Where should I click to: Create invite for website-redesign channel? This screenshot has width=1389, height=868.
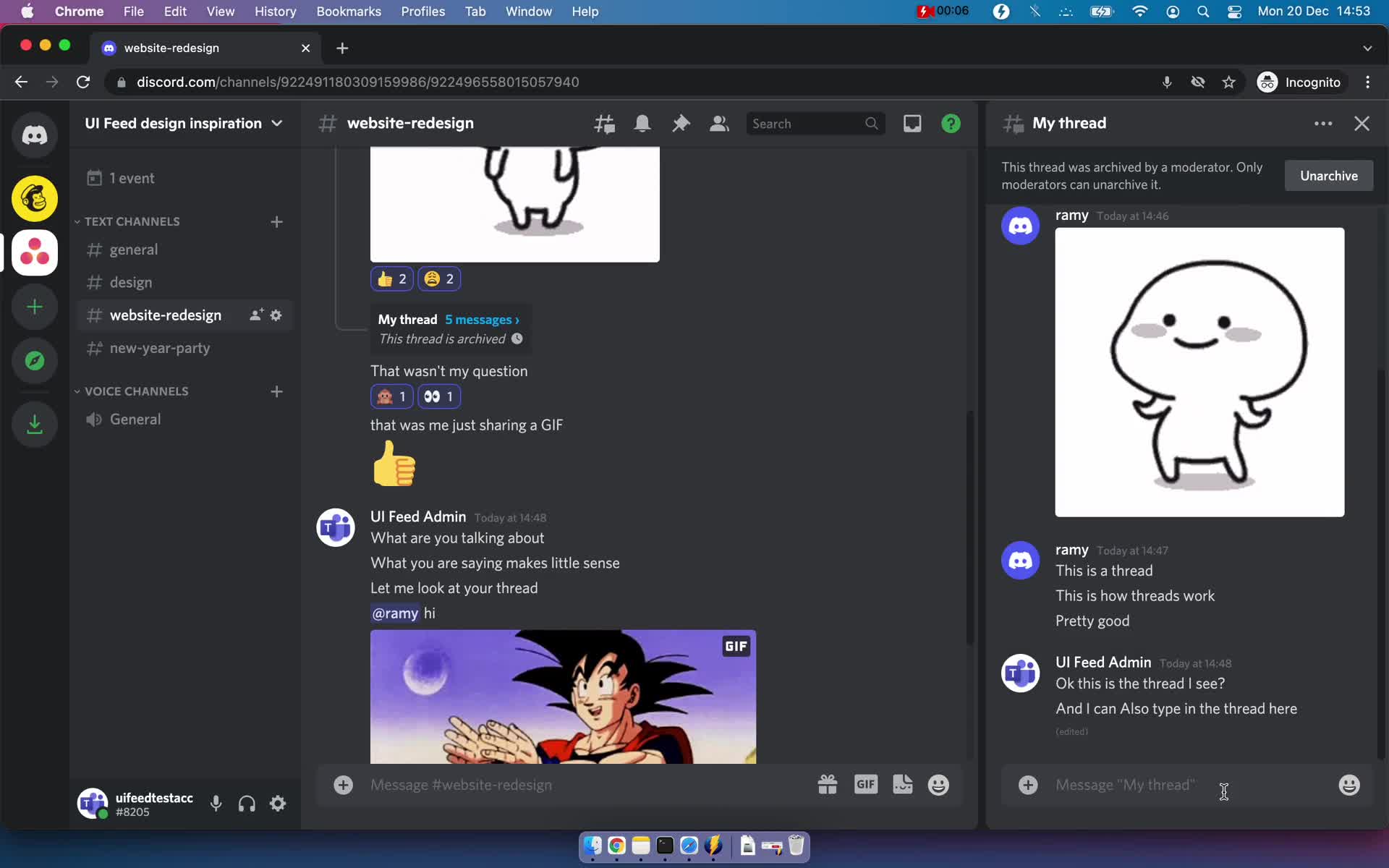(x=256, y=315)
